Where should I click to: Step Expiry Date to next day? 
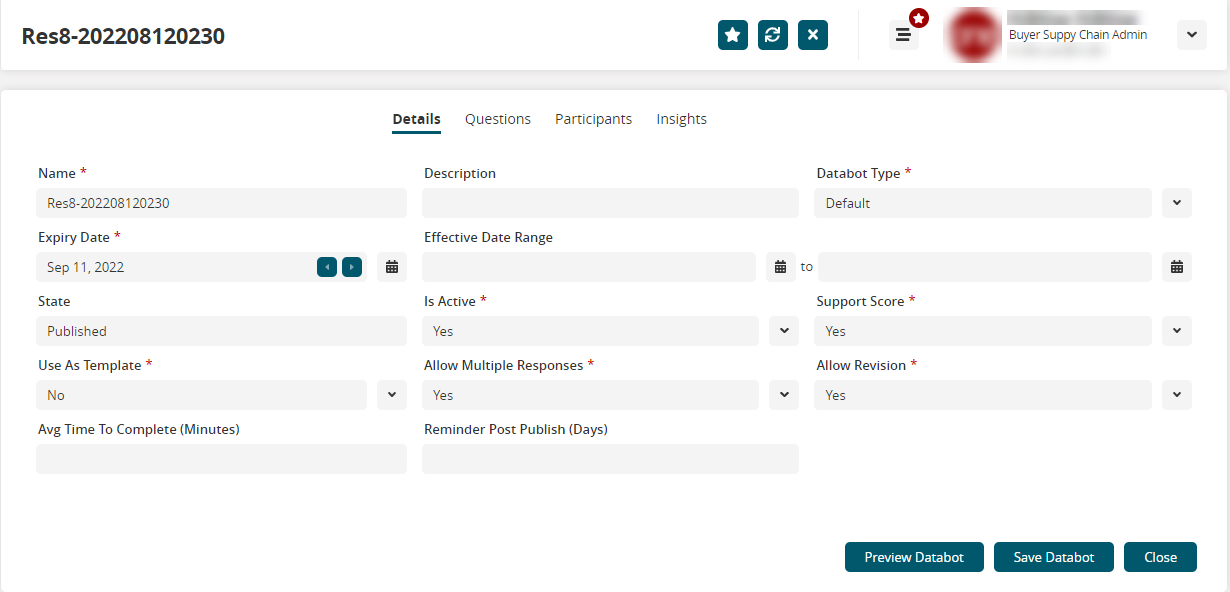tap(352, 267)
